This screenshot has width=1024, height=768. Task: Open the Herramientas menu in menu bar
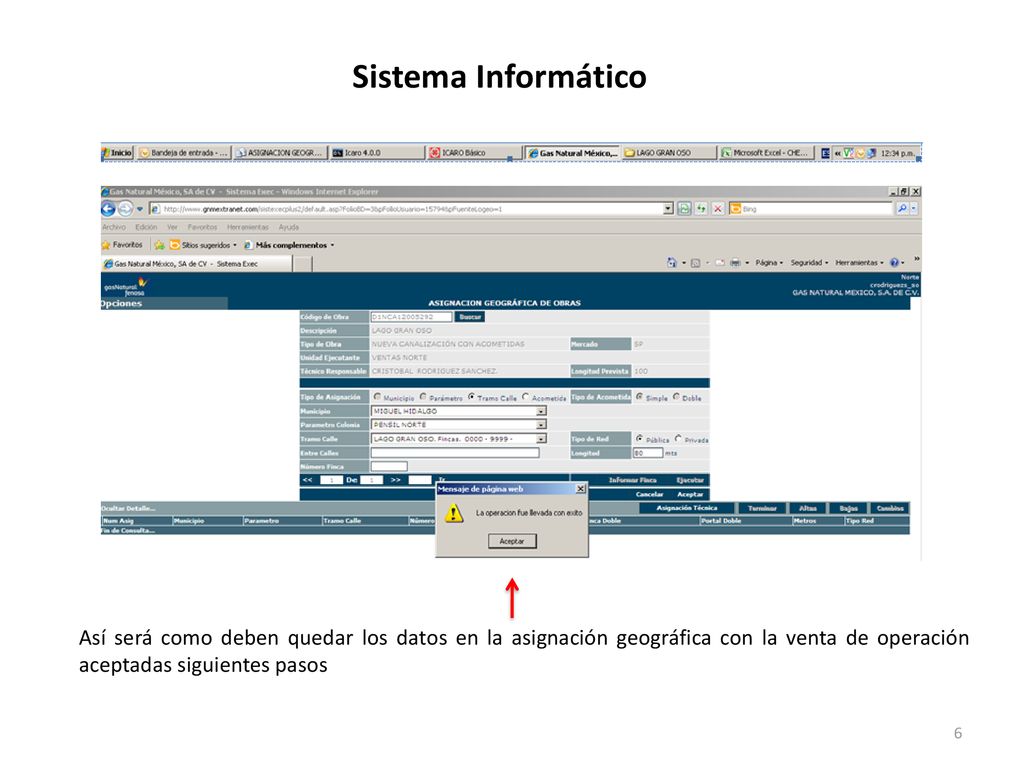click(248, 227)
